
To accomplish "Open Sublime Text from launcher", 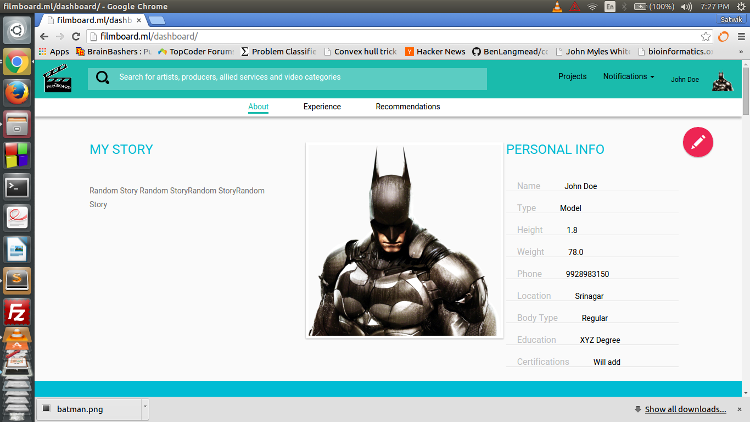I will tap(17, 281).
